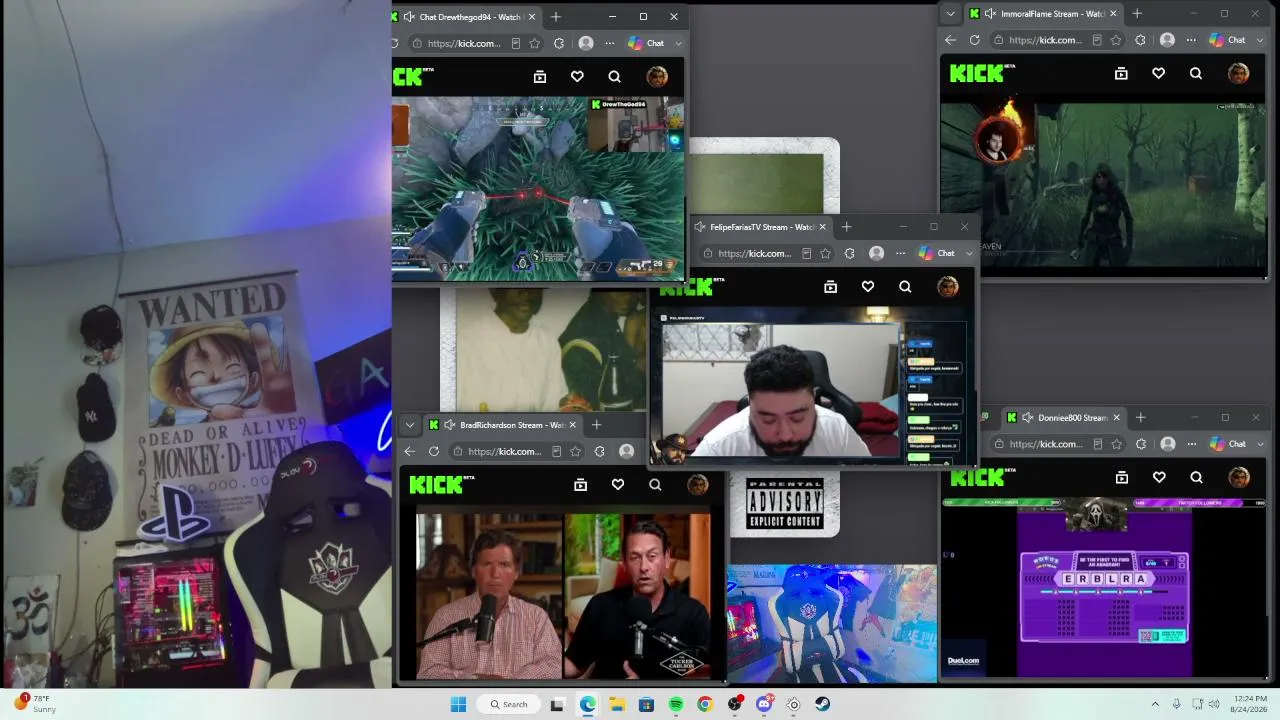Open the Windows Start menu
Viewport: 1280px width, 720px height.
coord(458,704)
